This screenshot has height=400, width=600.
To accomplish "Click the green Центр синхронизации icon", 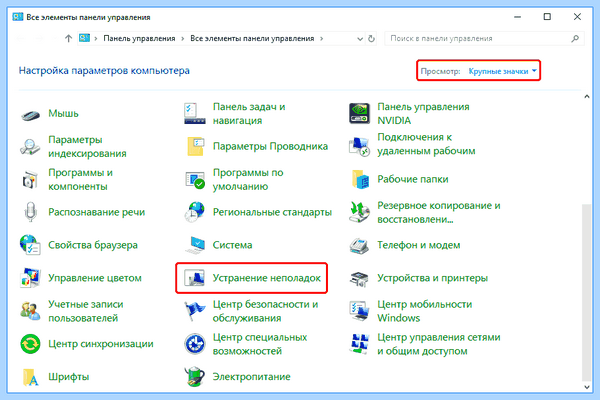I will 30,344.
